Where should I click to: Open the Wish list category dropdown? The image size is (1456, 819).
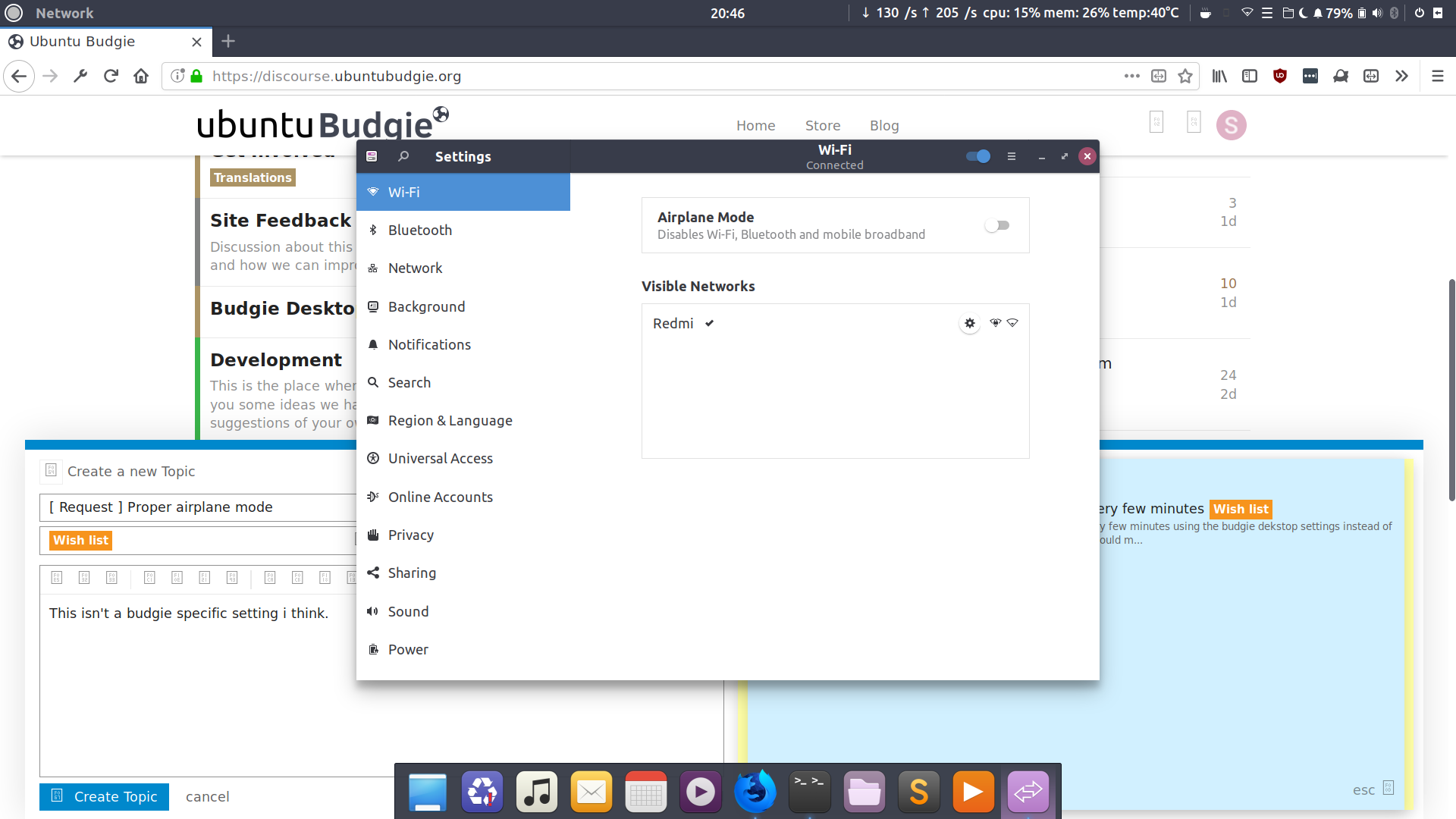198,540
